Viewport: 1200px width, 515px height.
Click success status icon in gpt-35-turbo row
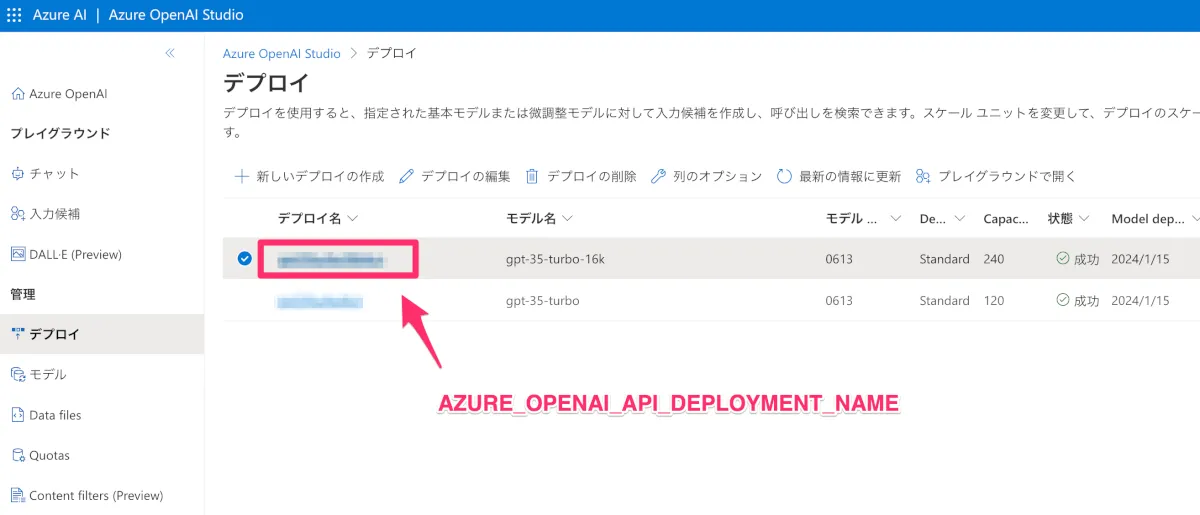pos(1062,300)
